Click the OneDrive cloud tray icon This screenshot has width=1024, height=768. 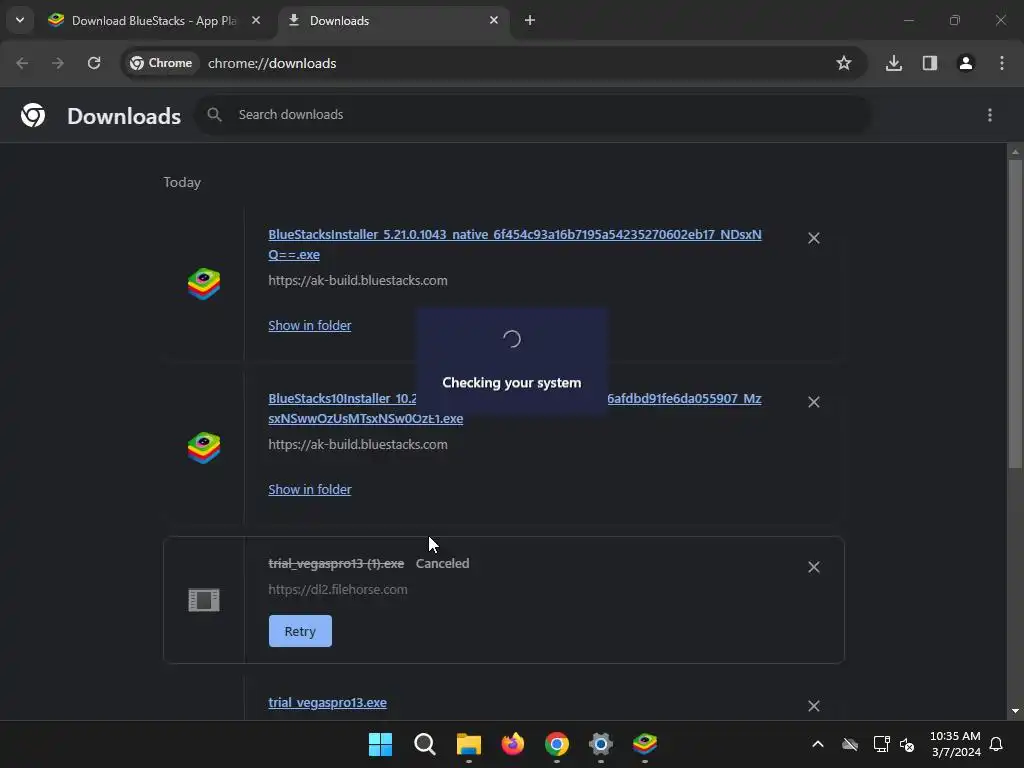[850, 744]
